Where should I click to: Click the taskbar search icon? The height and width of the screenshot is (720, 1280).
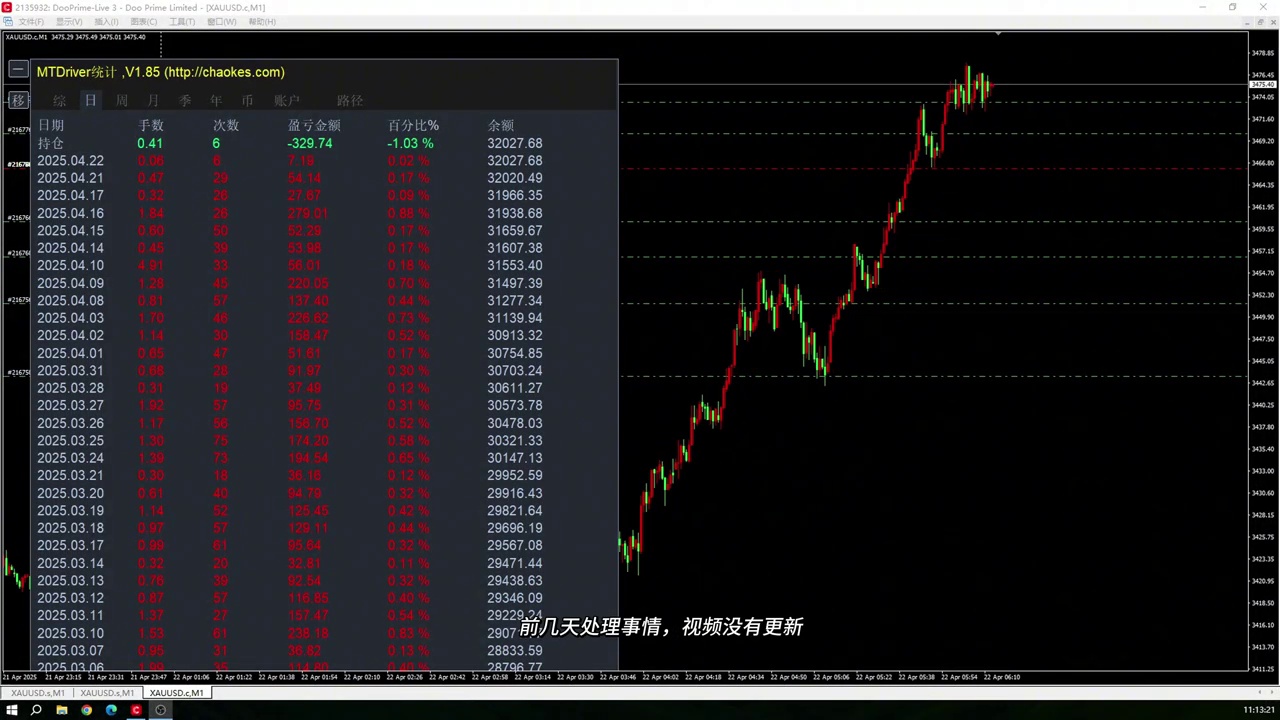pos(36,710)
